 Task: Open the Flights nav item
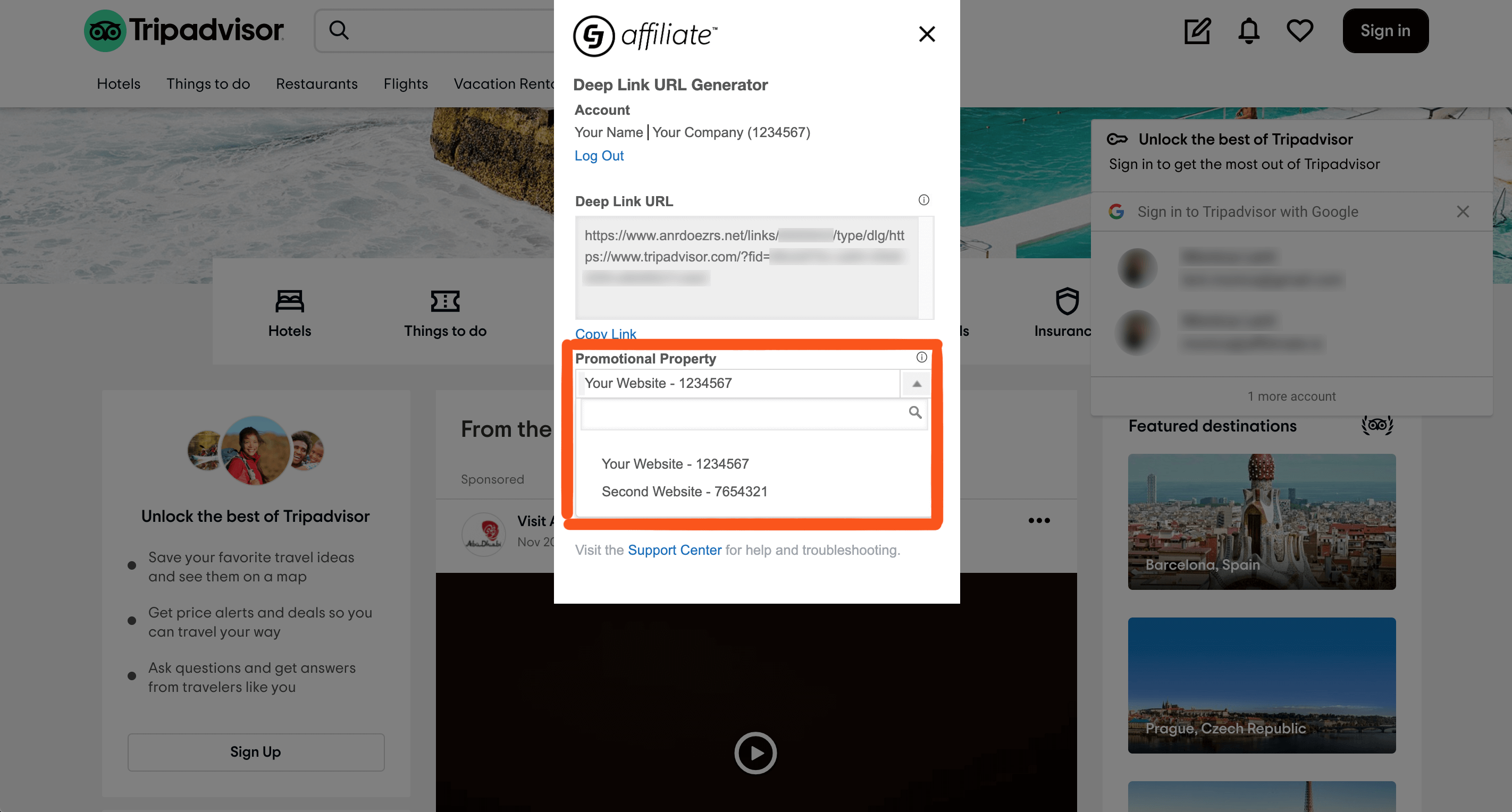click(x=406, y=83)
